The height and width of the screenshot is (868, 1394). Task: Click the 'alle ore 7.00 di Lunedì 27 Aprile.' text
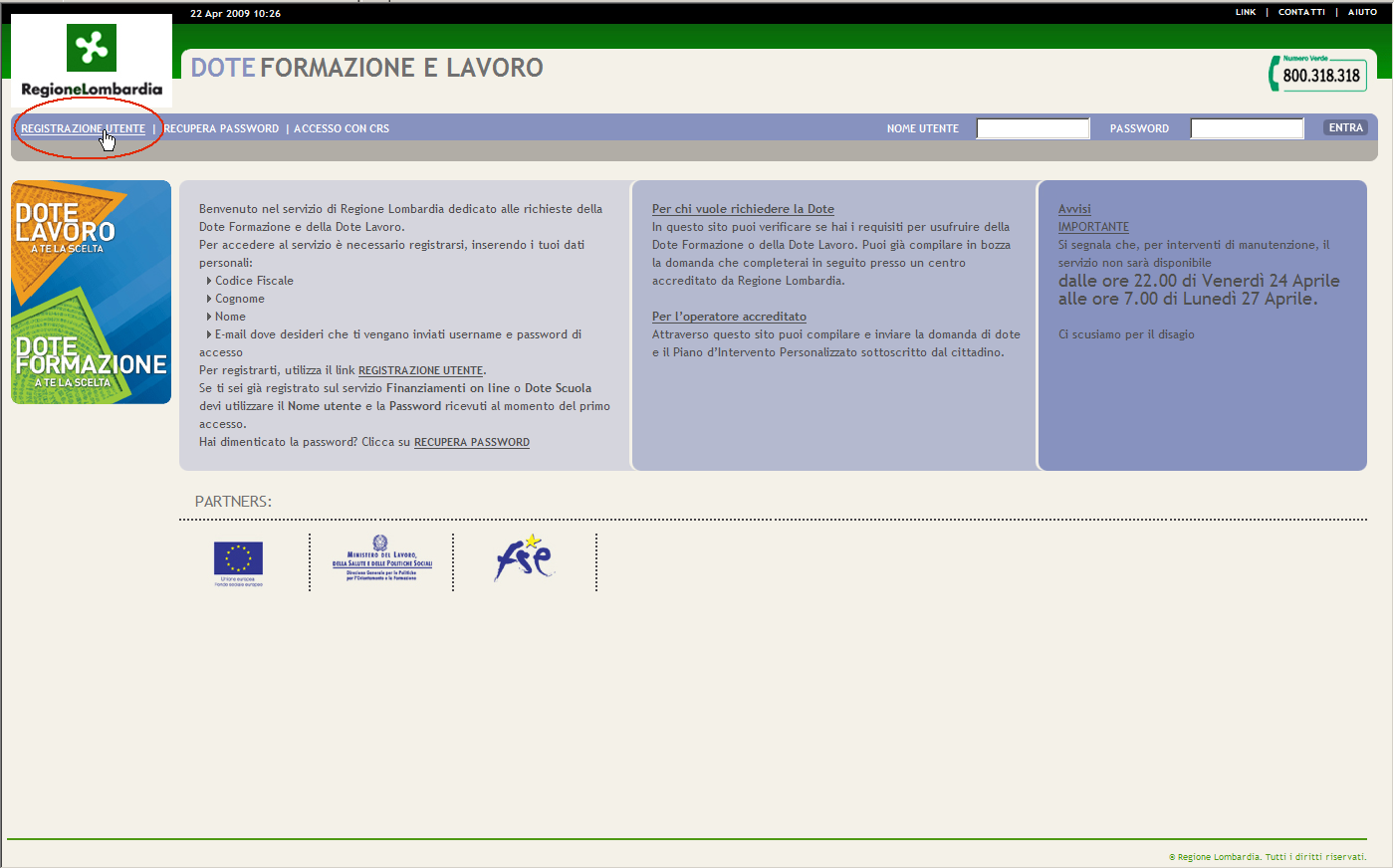pos(1188,299)
